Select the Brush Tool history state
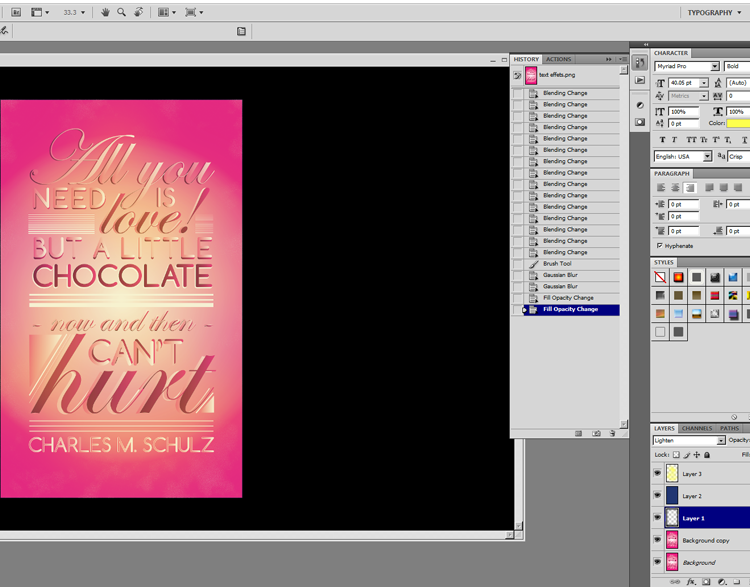 [x=565, y=264]
